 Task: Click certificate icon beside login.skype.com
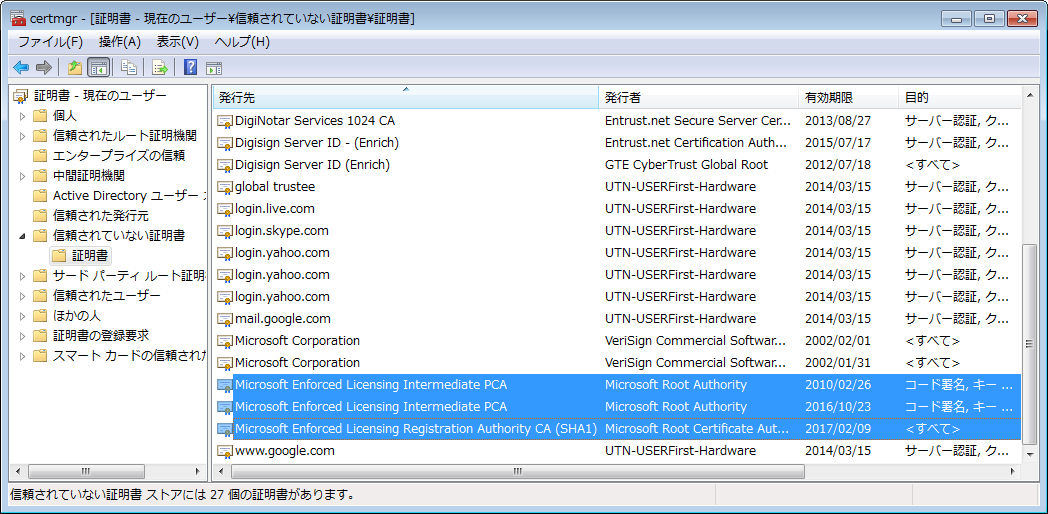225,231
